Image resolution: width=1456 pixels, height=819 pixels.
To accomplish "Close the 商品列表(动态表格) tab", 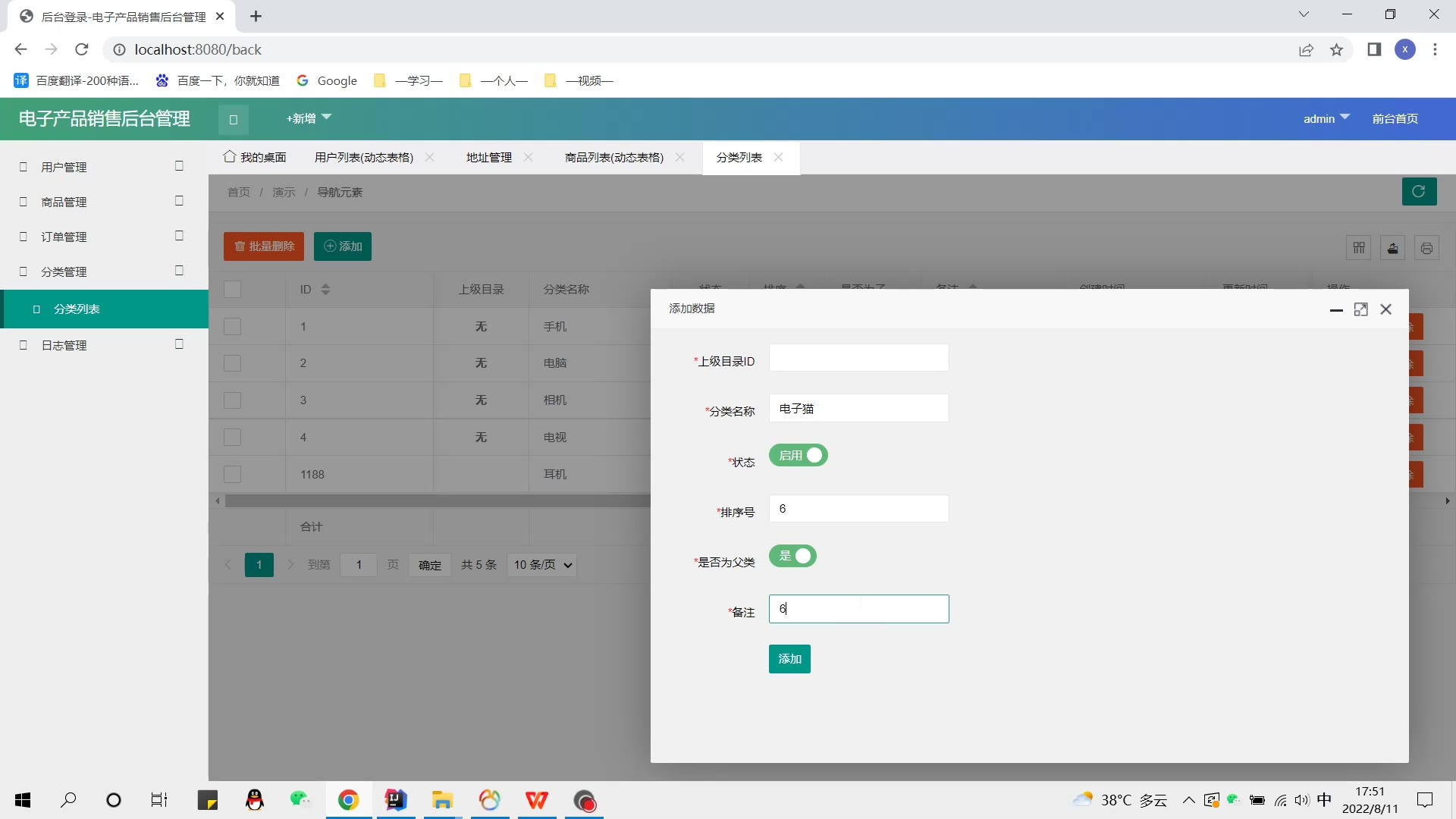I will coord(680,157).
